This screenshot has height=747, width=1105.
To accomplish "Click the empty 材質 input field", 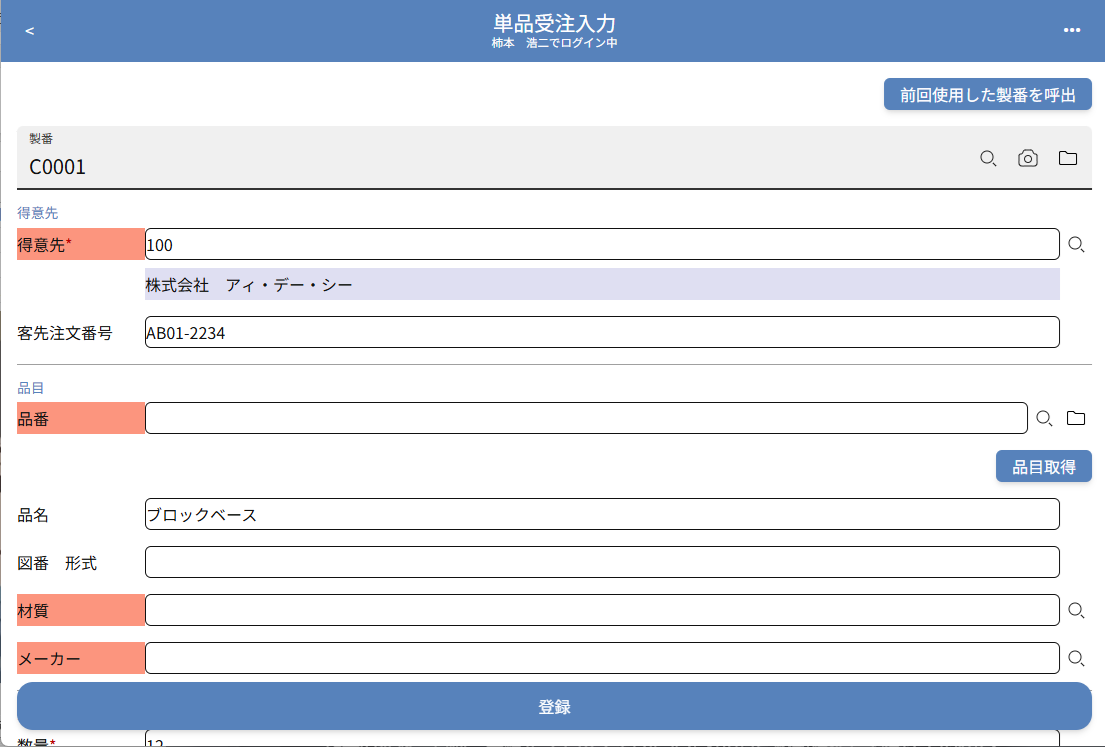I will click(x=601, y=610).
